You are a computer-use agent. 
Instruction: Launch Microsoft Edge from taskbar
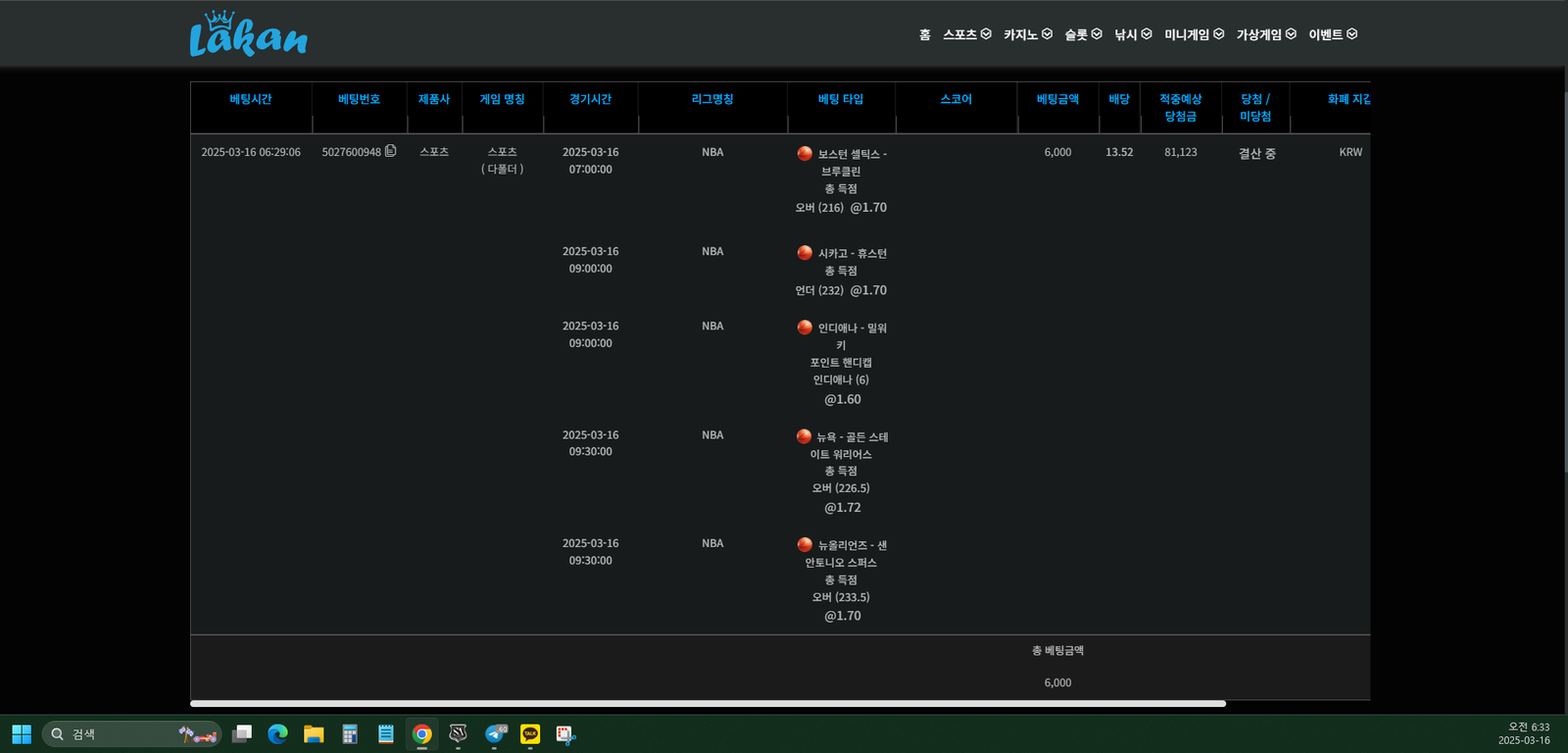coord(277,733)
